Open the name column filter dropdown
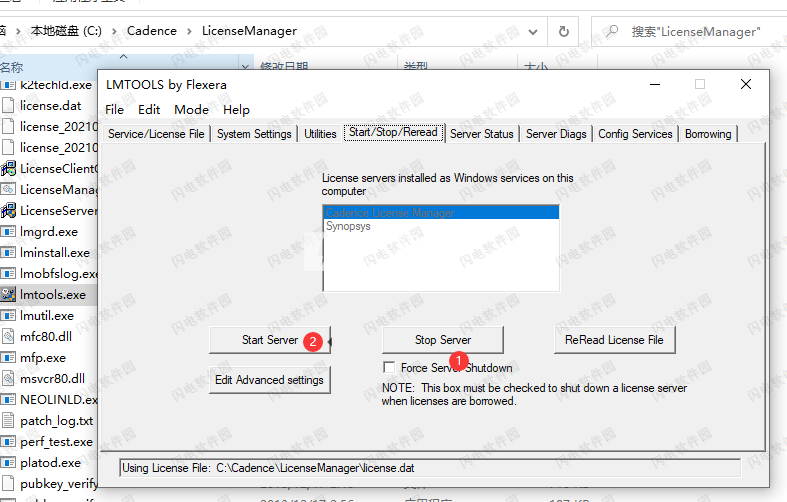 [x=245, y=66]
